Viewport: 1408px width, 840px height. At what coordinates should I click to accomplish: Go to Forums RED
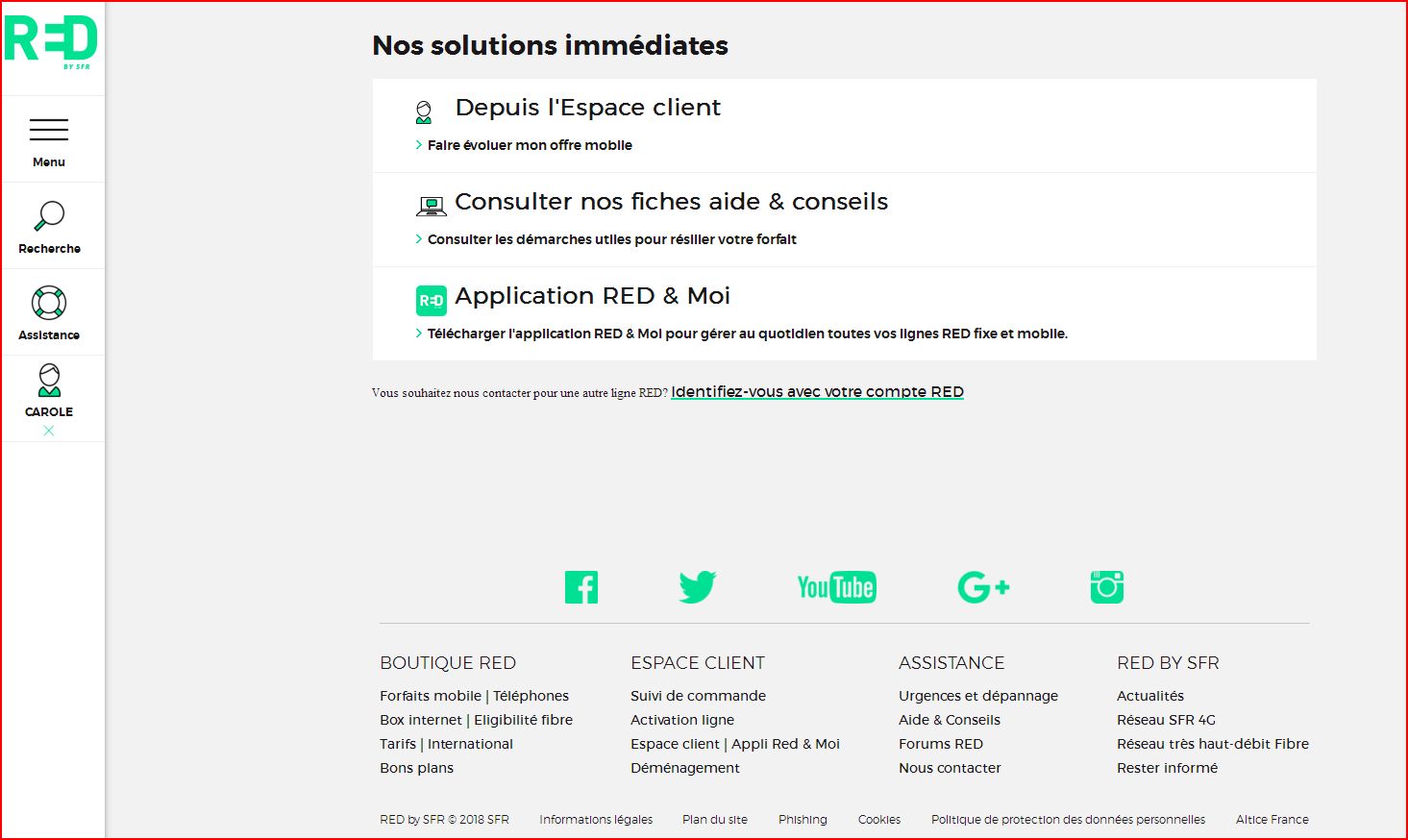pyautogui.click(x=940, y=744)
